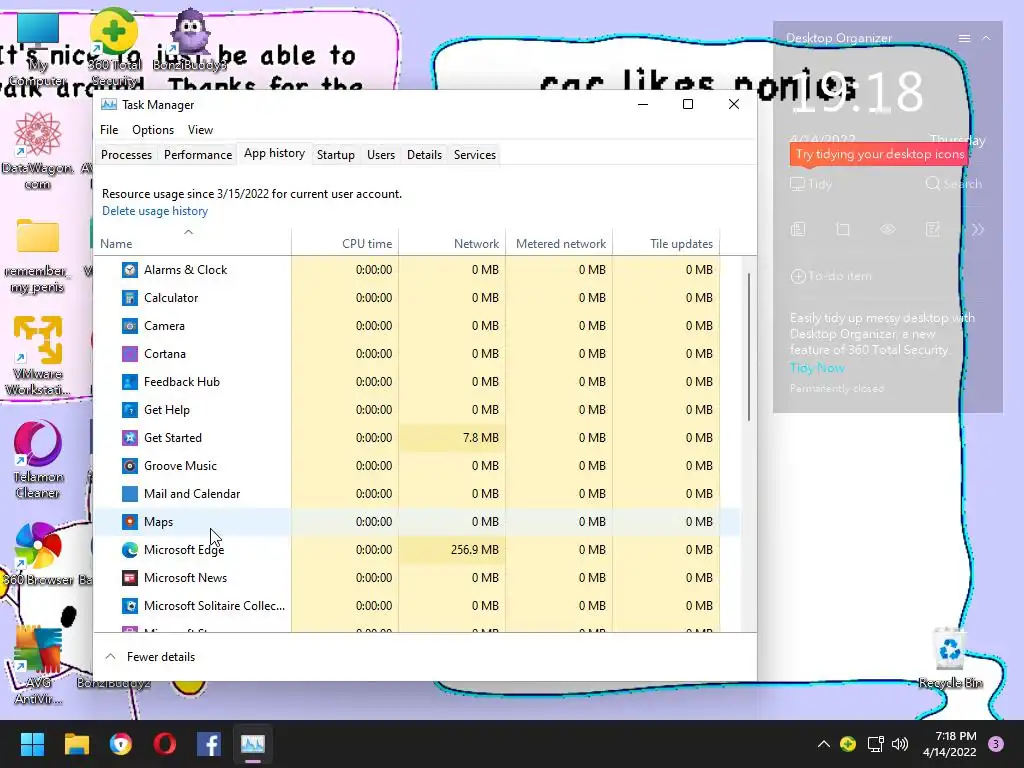Click the Alarms & Clock app icon

click(x=130, y=270)
